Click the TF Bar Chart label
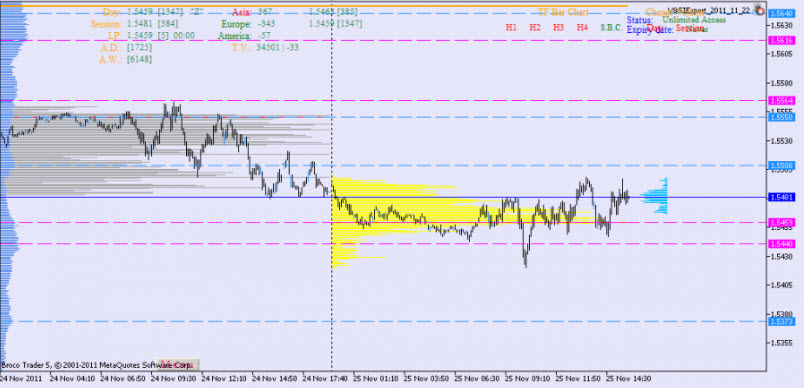Screen dimensions: 804x389 pyautogui.click(x=562, y=12)
